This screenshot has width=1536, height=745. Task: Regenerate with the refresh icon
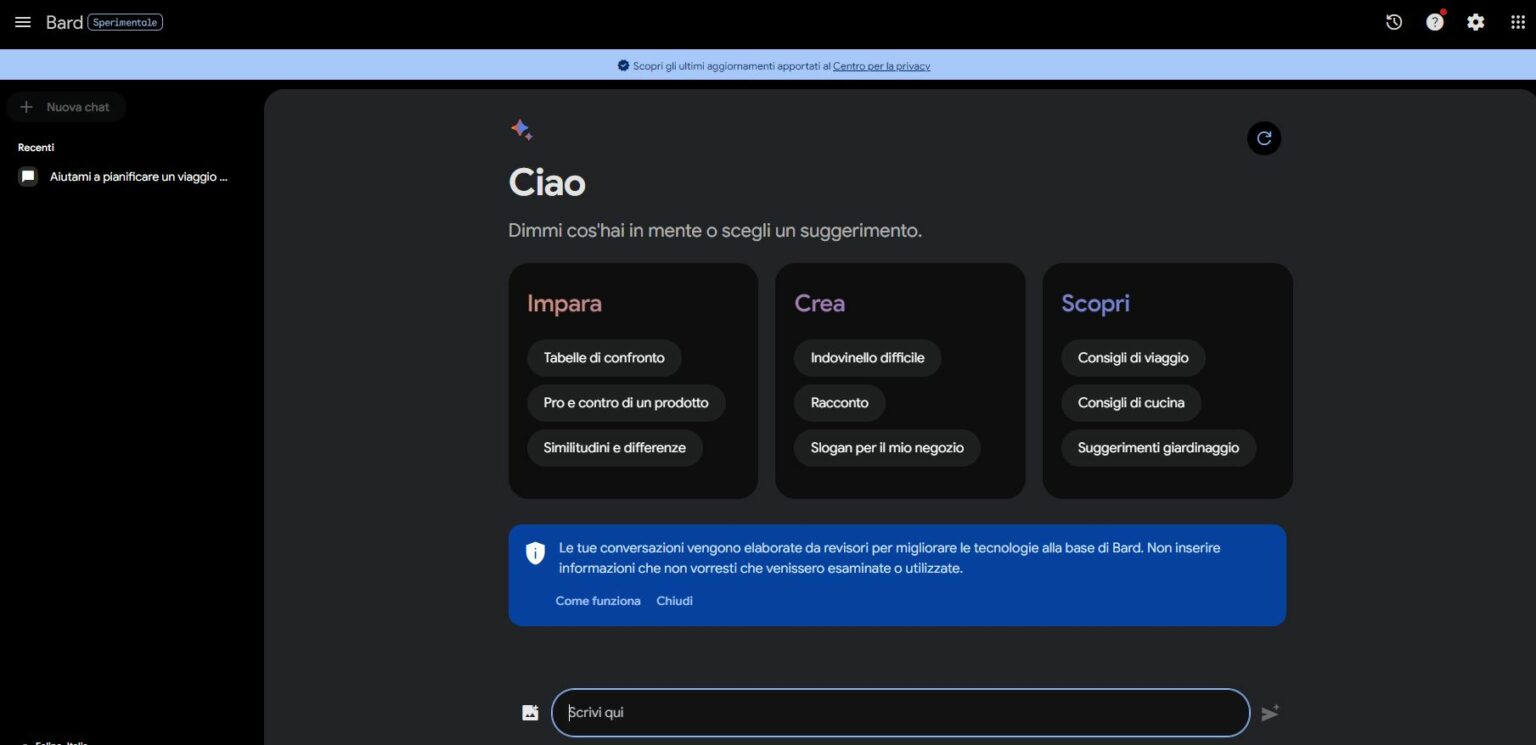(1263, 138)
